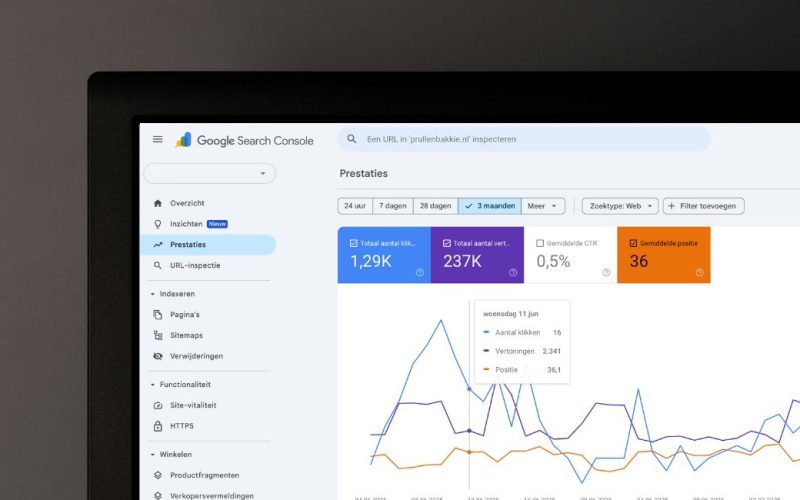Click the Google Search Console logo
800x500 pixels.
click(x=244, y=140)
